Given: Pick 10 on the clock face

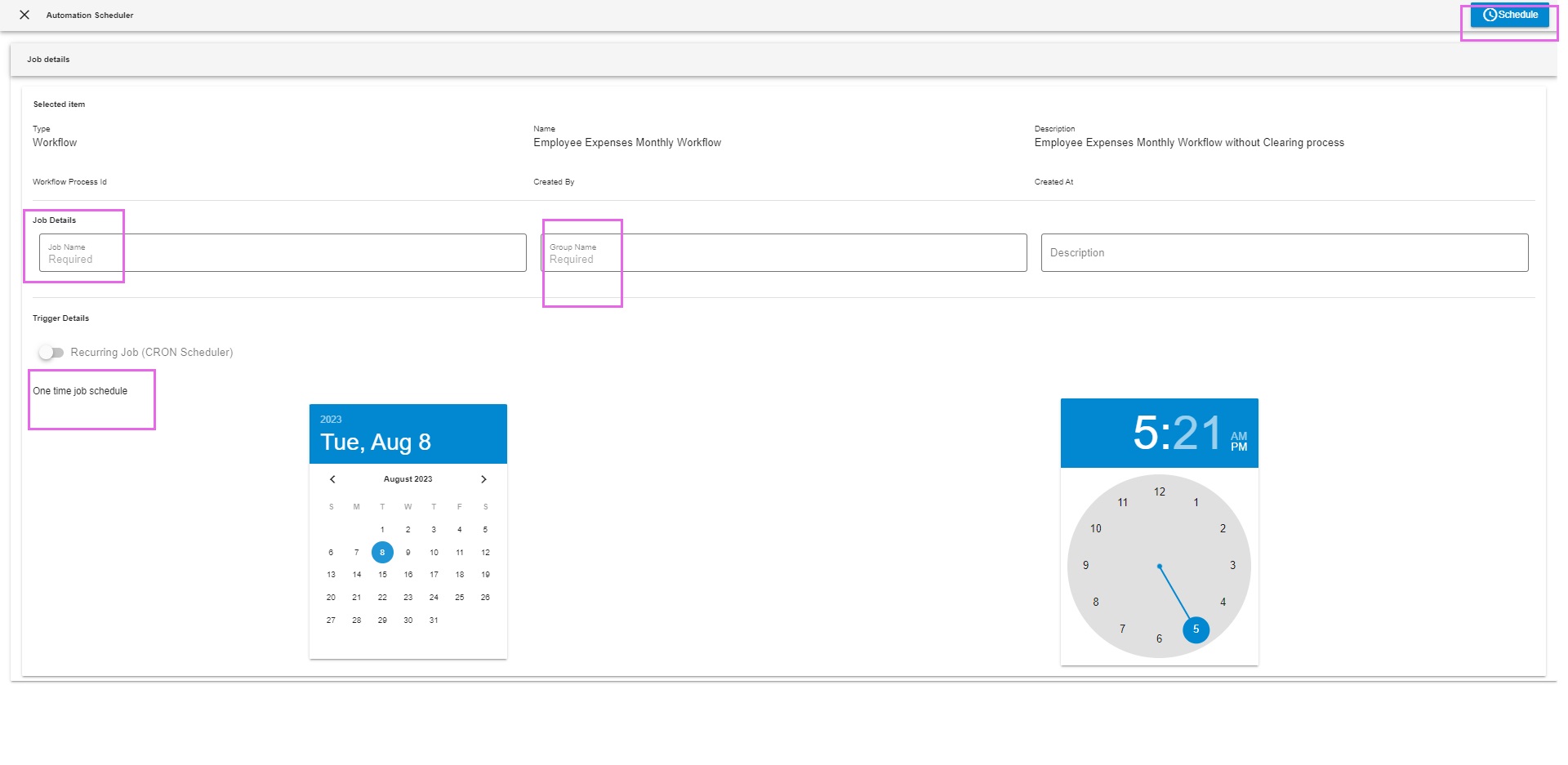Looking at the screenshot, I should (x=1096, y=529).
